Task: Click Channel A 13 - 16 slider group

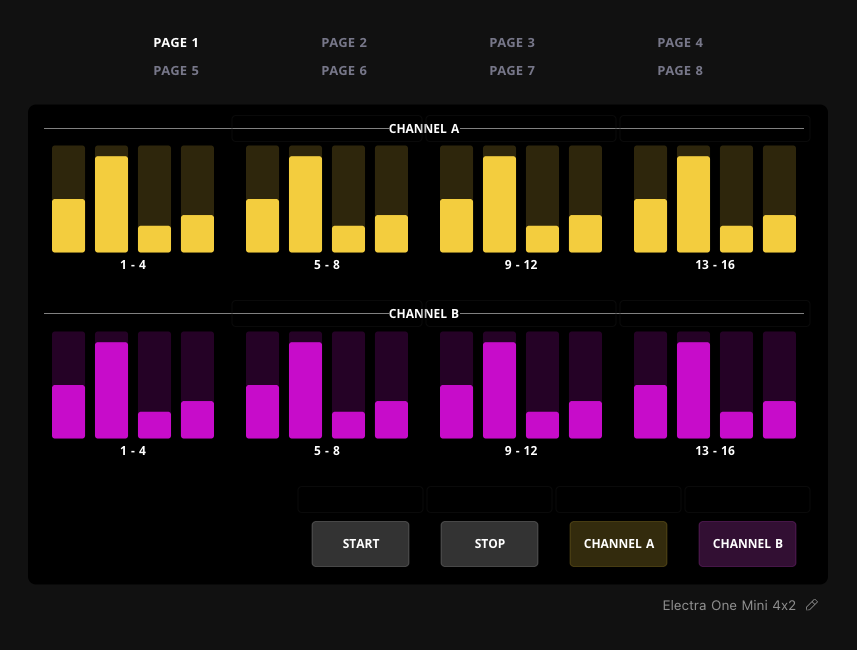Action: coord(715,200)
